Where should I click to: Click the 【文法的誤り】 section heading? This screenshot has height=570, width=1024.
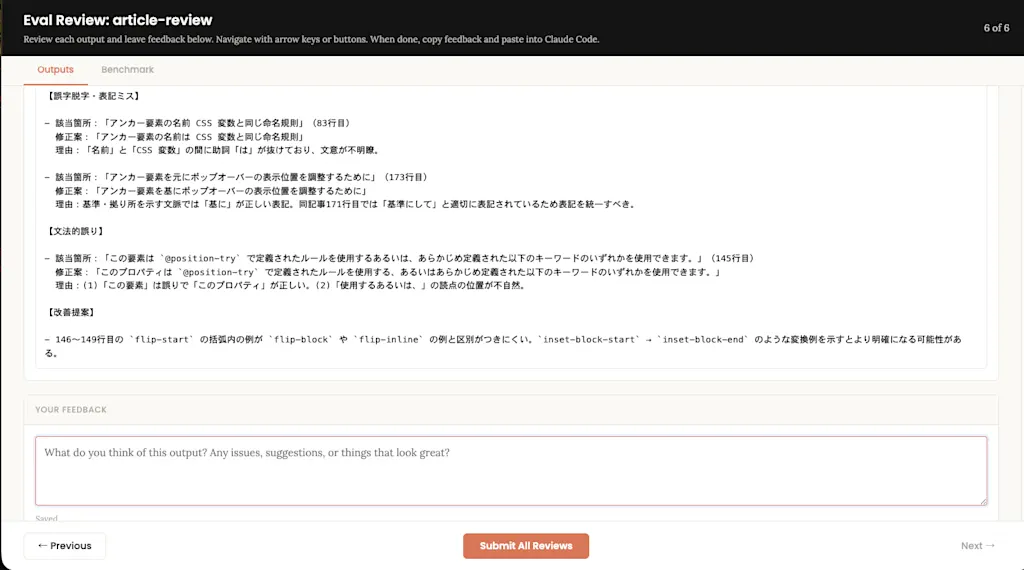tap(75, 231)
